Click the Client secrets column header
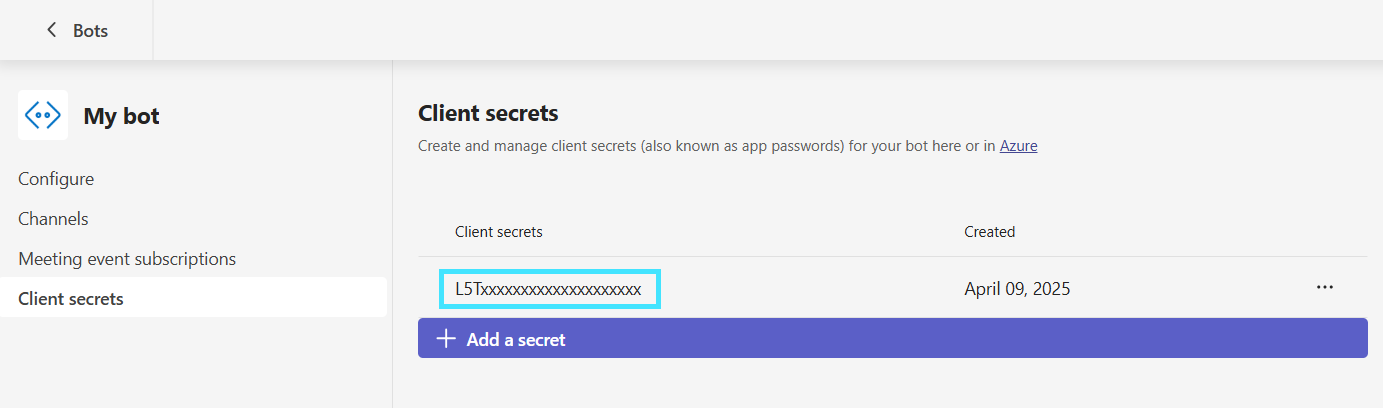Viewport: 1383px width, 408px height. pyautogui.click(x=498, y=232)
